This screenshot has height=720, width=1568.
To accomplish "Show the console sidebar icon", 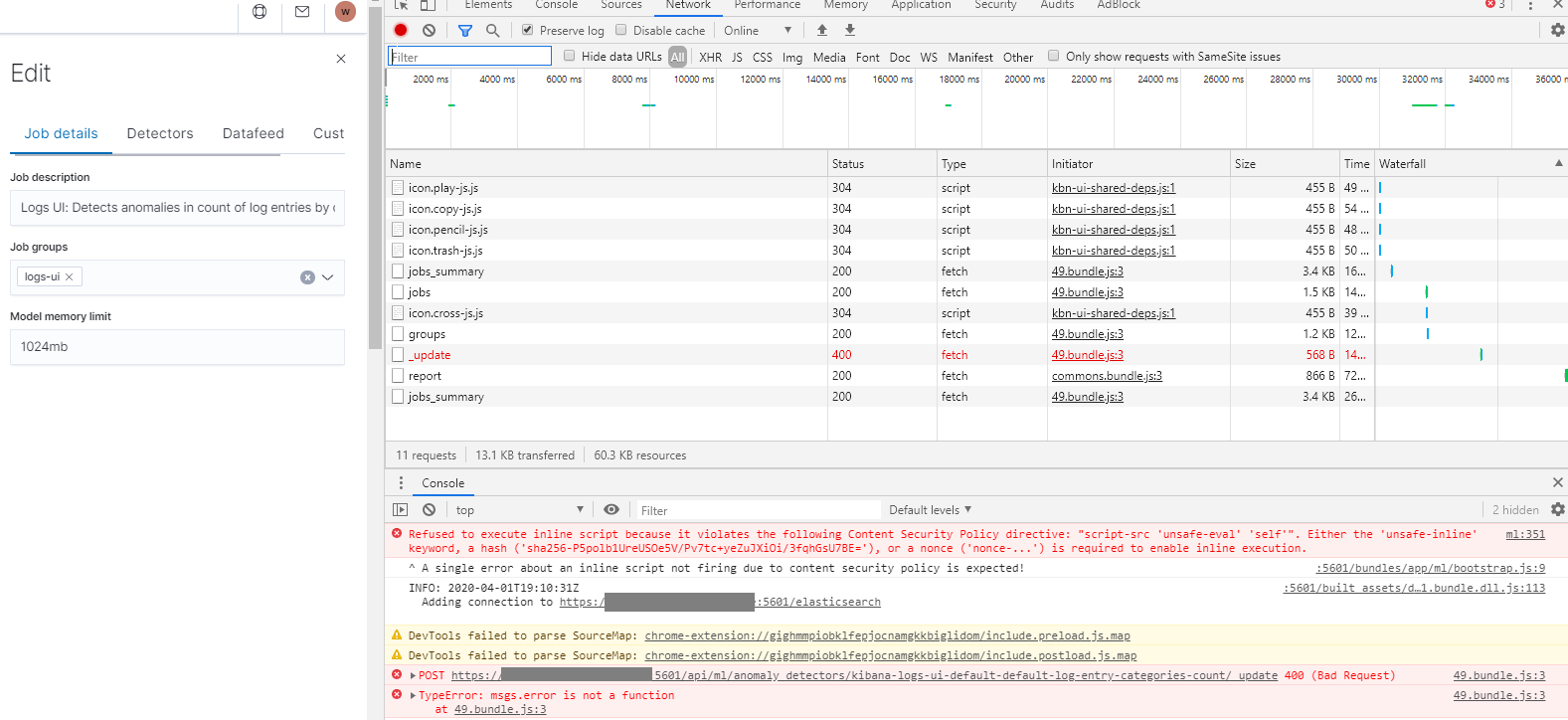I will click(401, 509).
